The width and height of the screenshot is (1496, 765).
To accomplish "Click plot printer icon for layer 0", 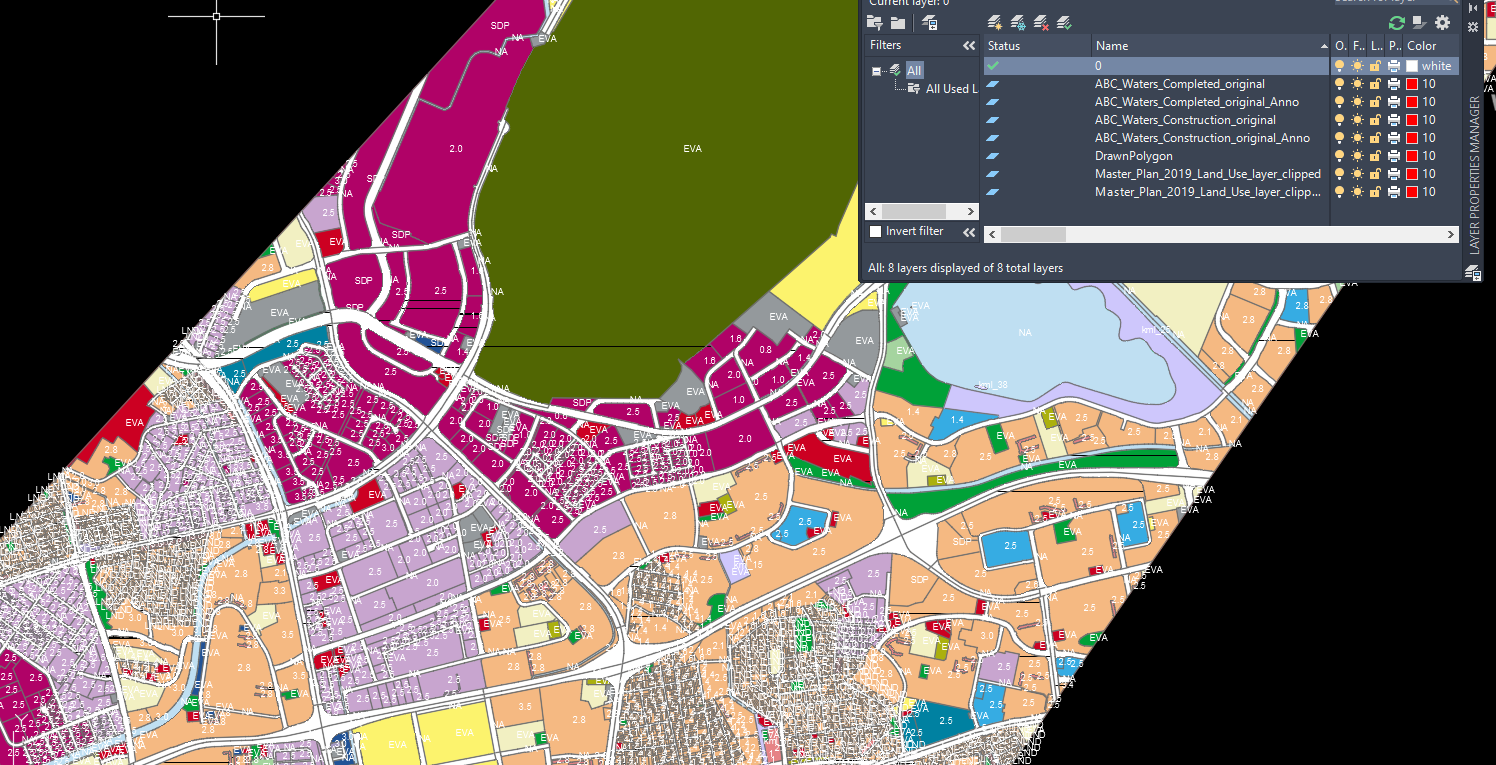I will pyautogui.click(x=1394, y=66).
